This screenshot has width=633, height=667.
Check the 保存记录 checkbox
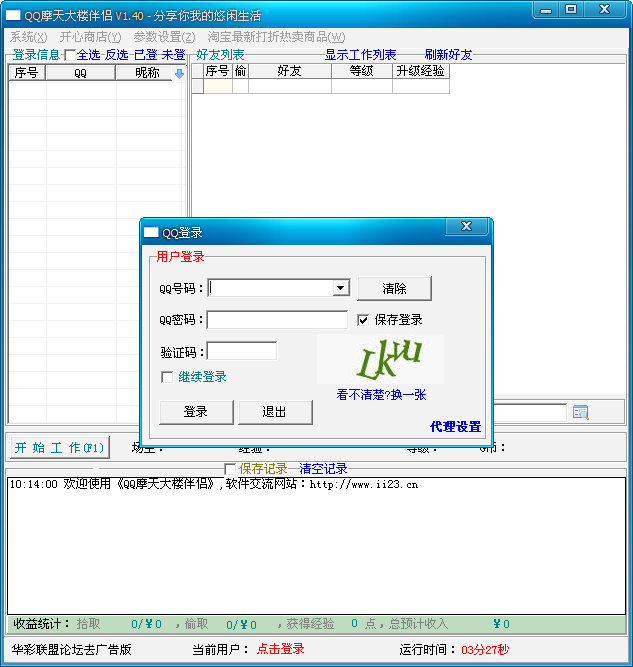coord(230,469)
